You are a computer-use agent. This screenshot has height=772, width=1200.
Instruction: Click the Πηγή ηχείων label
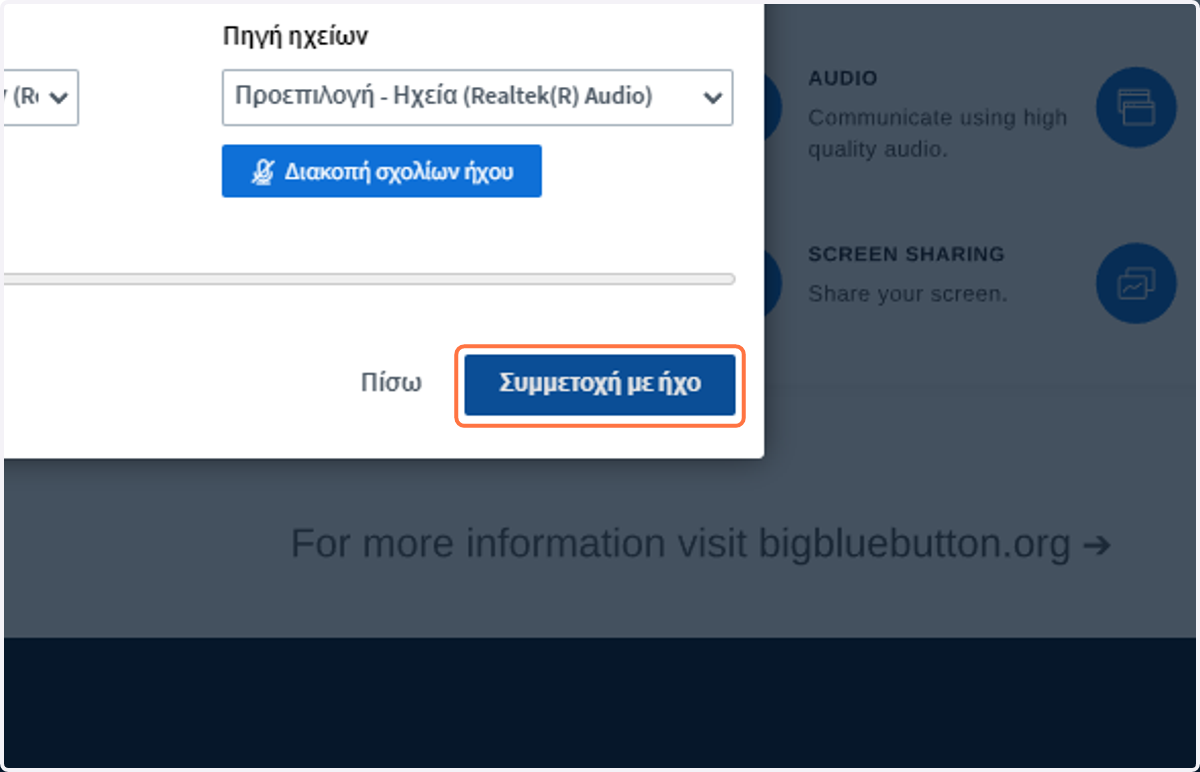[x=295, y=36]
